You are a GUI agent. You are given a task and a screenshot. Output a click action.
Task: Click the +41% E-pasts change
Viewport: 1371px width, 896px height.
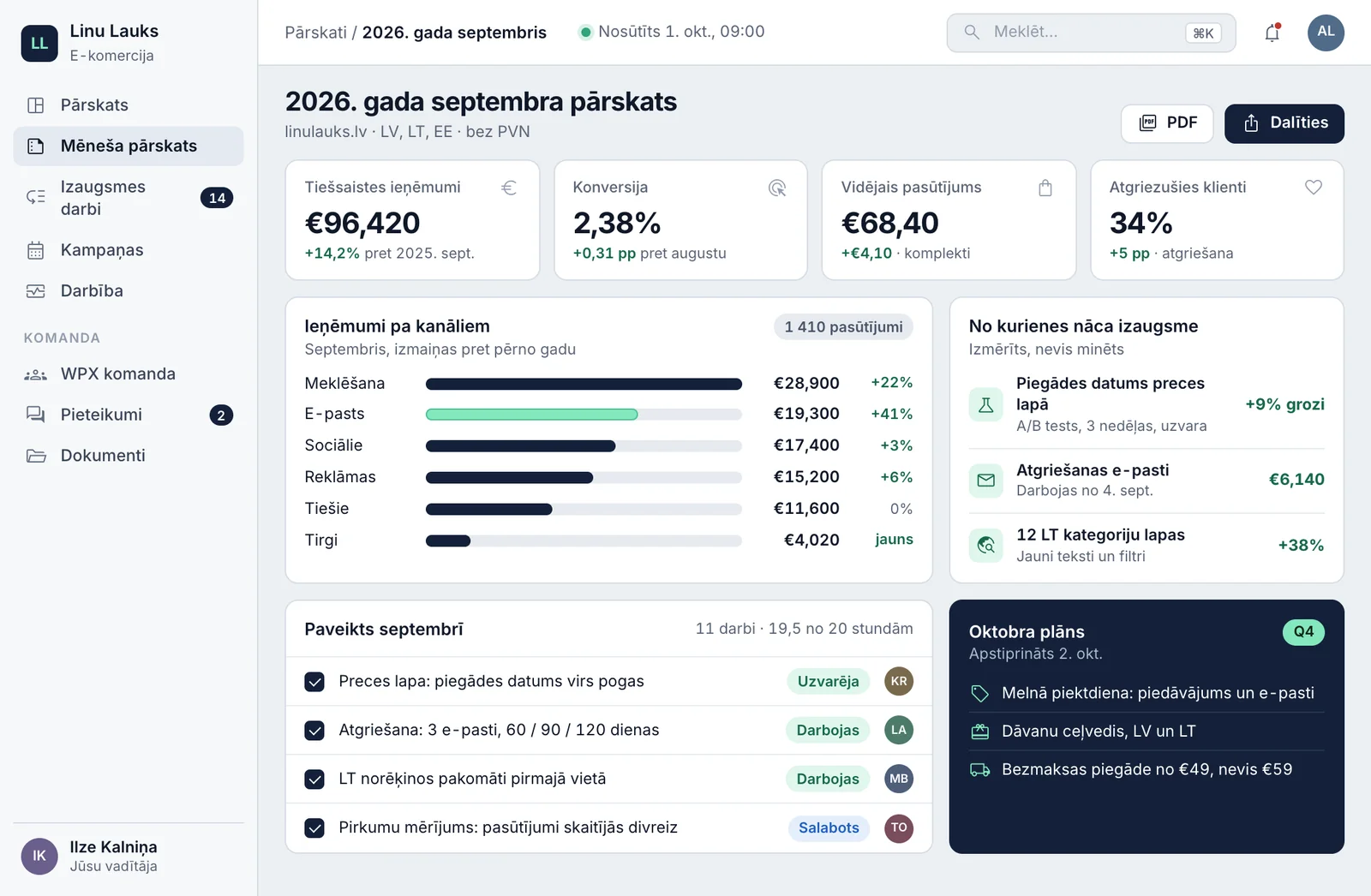pos(891,414)
